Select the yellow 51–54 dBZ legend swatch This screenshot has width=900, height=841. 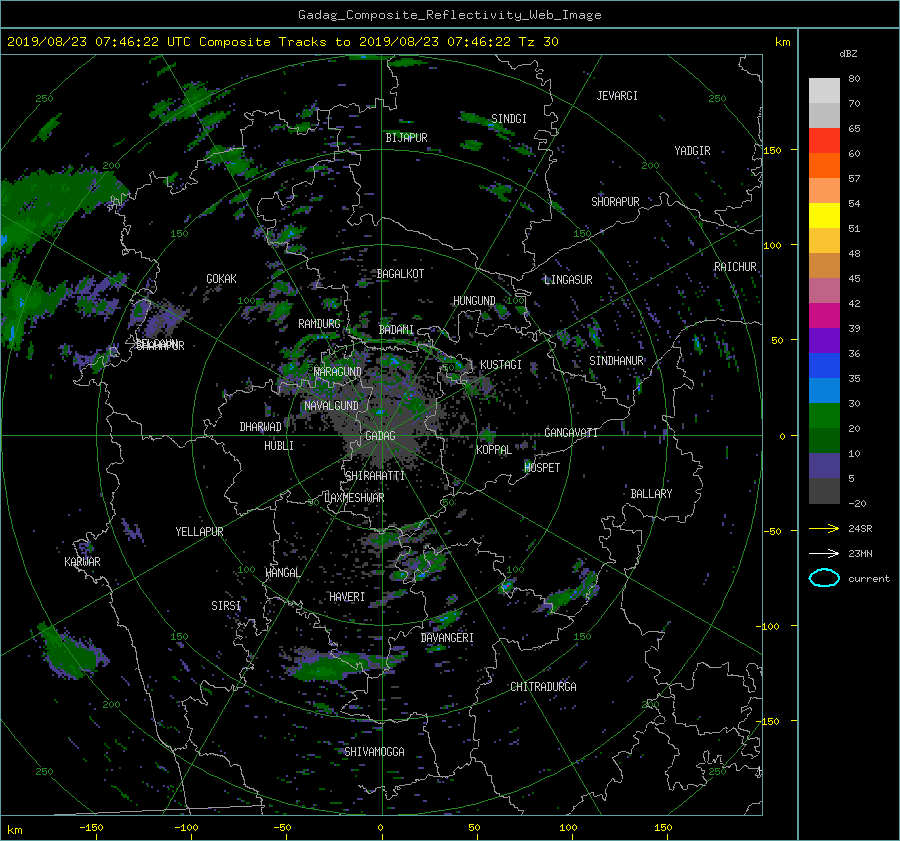pos(824,215)
